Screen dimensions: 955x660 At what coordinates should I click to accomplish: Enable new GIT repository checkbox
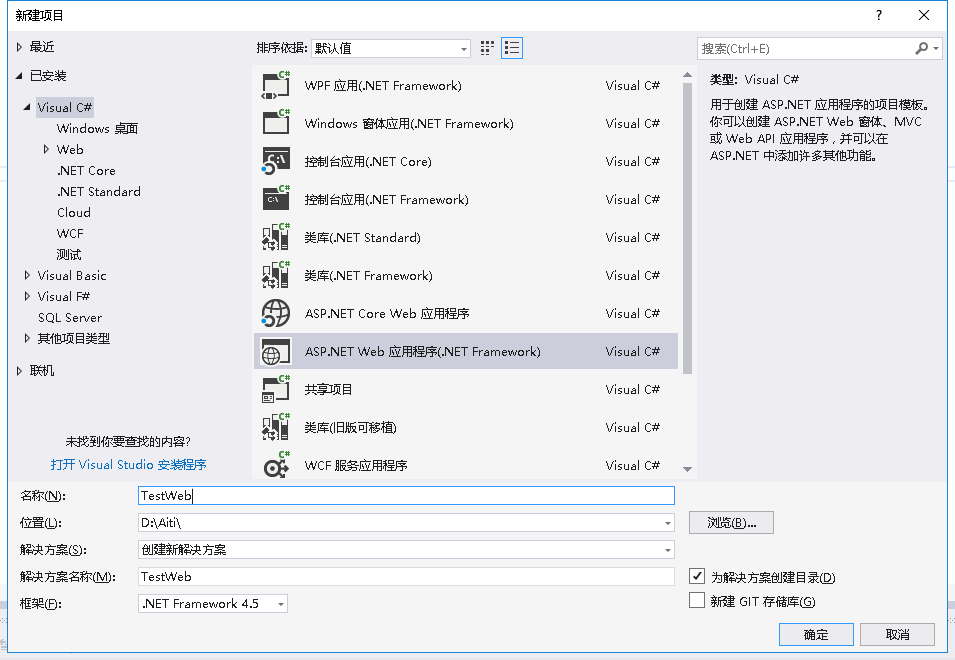pyautogui.click(x=697, y=600)
